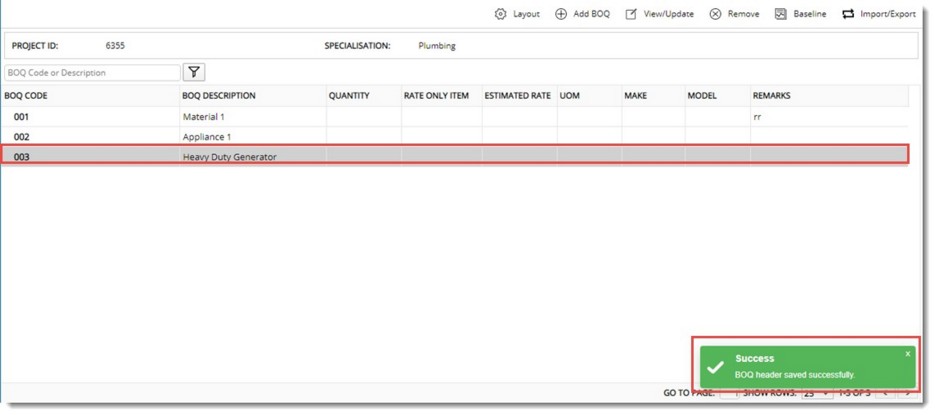Image resolution: width=935 pixels, height=415 pixels.
Task: Sort by BOQ Code column header
Action: 26,96
